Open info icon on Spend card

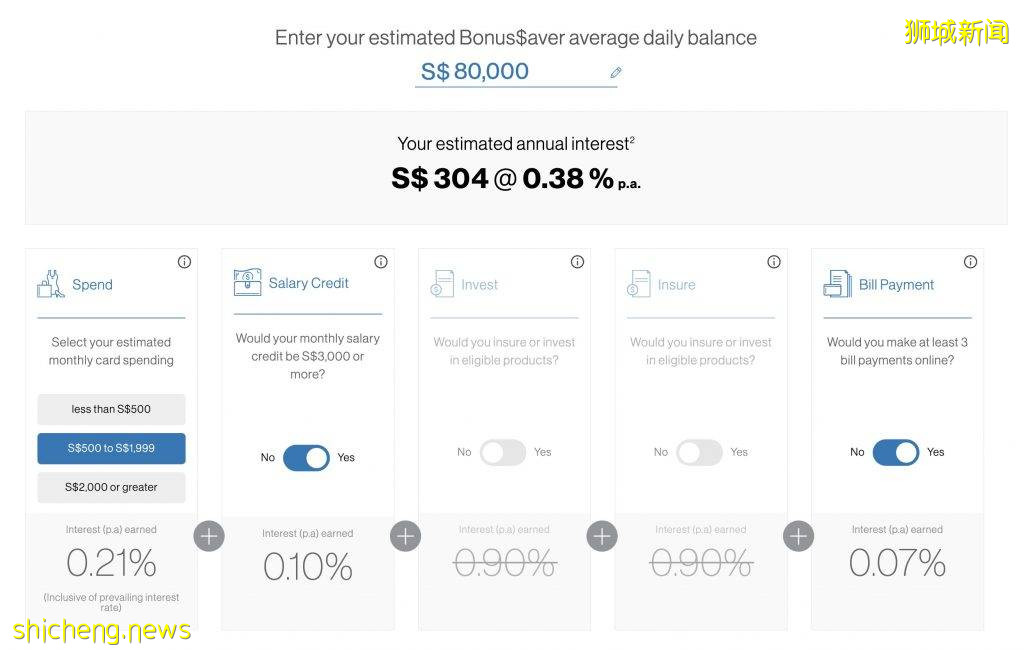tap(184, 262)
